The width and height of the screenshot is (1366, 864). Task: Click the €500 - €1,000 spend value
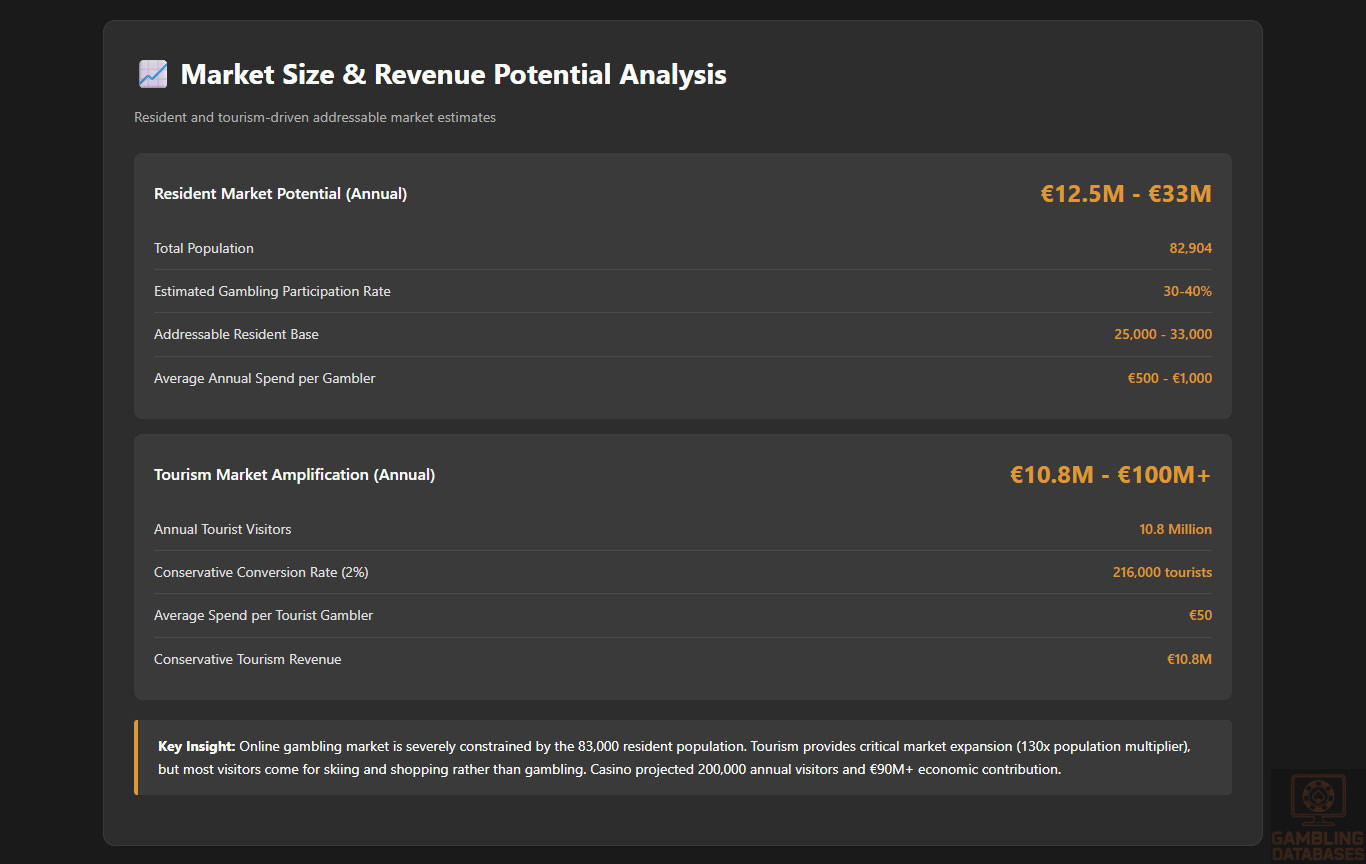pyautogui.click(x=1169, y=378)
